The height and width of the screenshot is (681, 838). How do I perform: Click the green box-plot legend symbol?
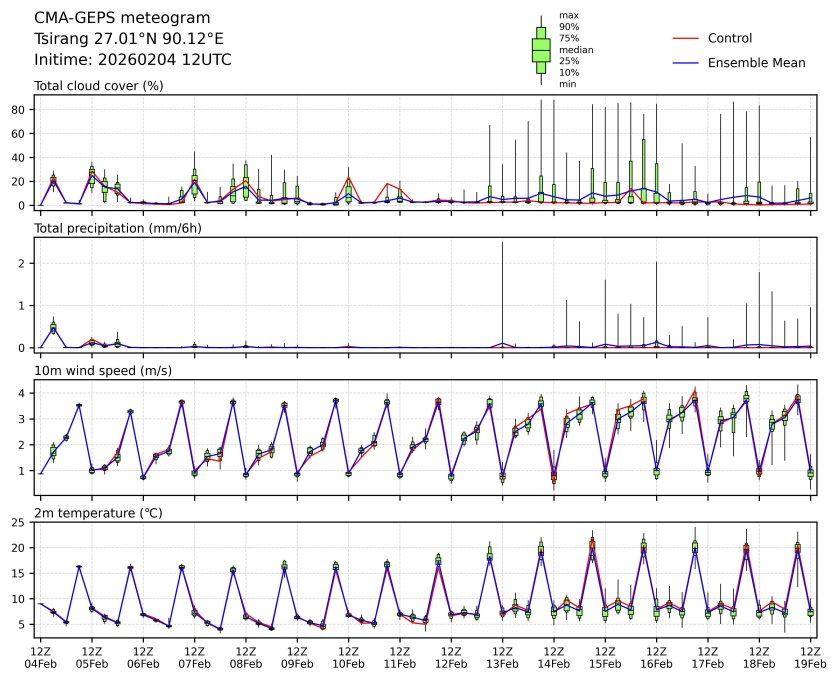(x=541, y=50)
